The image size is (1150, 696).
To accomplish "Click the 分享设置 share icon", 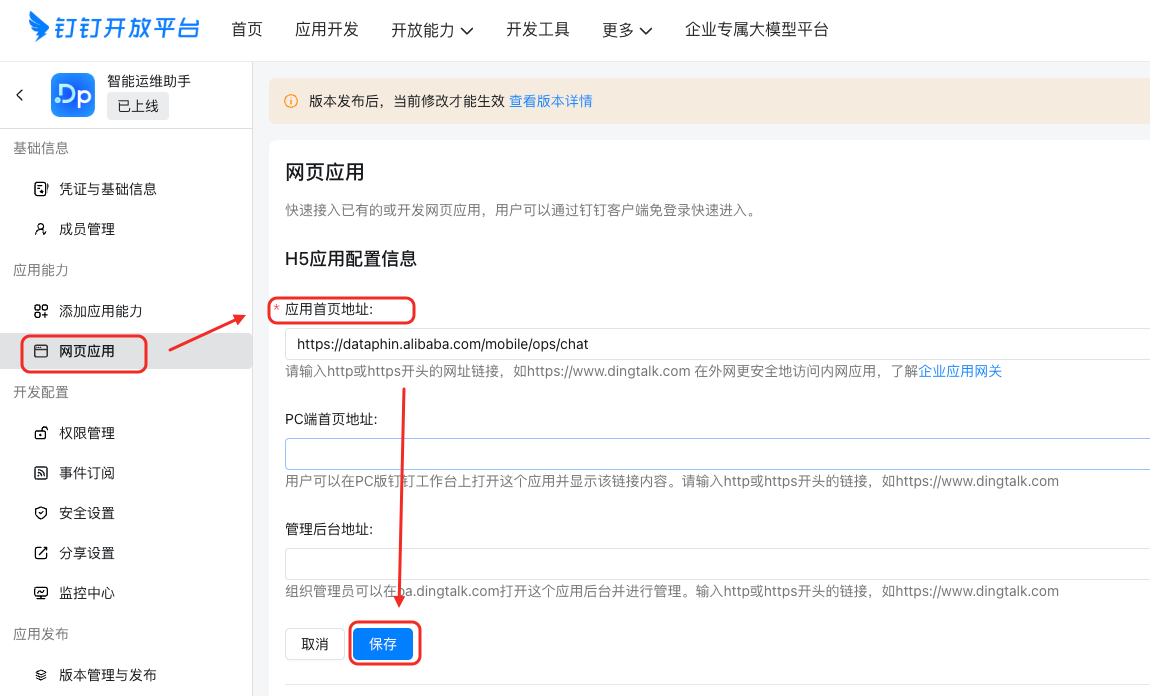I will coord(41,553).
